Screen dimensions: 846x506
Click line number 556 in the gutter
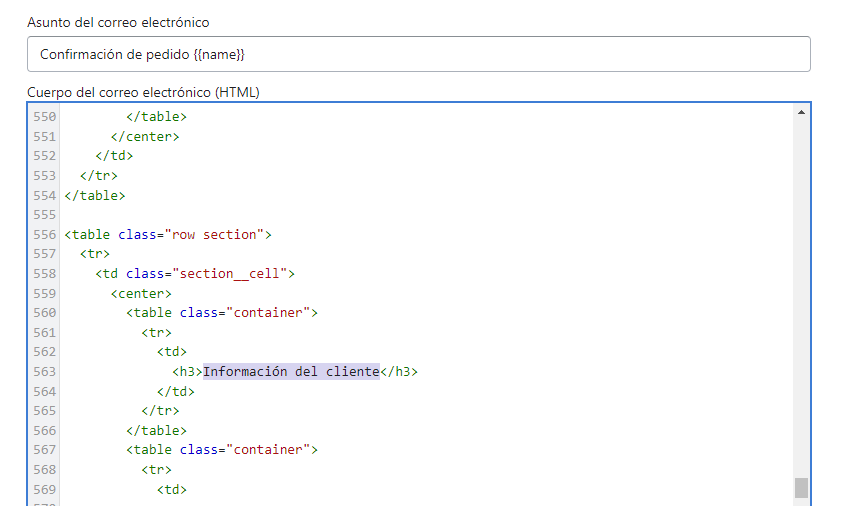pos(44,235)
